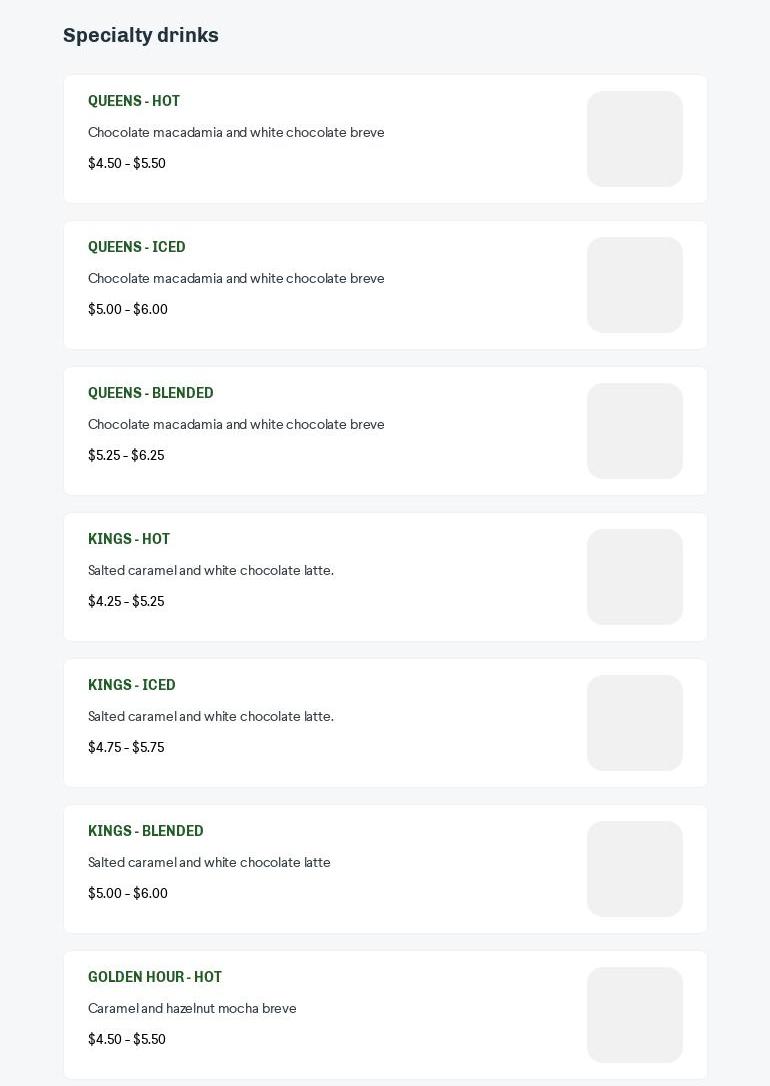Tap the Kings - Hot thumbnail
770x1086 pixels.
[635, 577]
